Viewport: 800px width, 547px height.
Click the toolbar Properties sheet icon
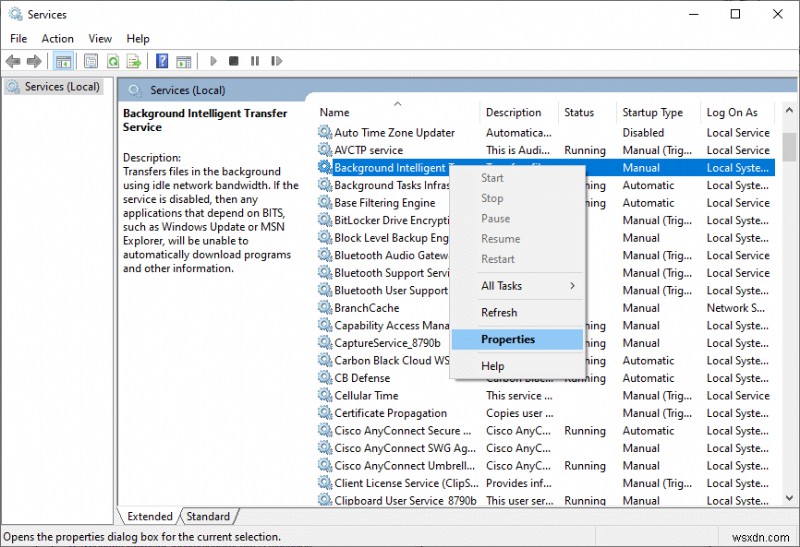pos(91,61)
